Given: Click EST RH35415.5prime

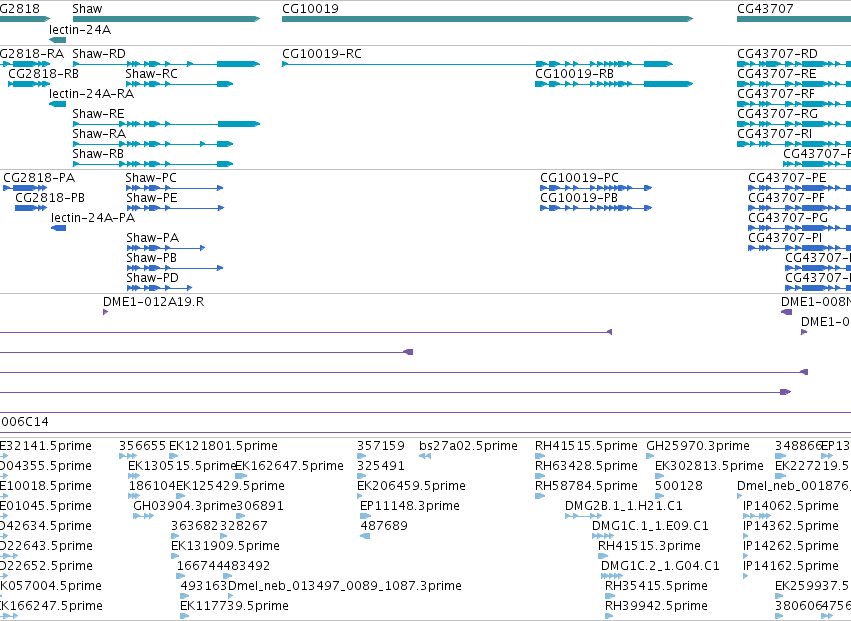Looking at the screenshot, I should 656,586.
